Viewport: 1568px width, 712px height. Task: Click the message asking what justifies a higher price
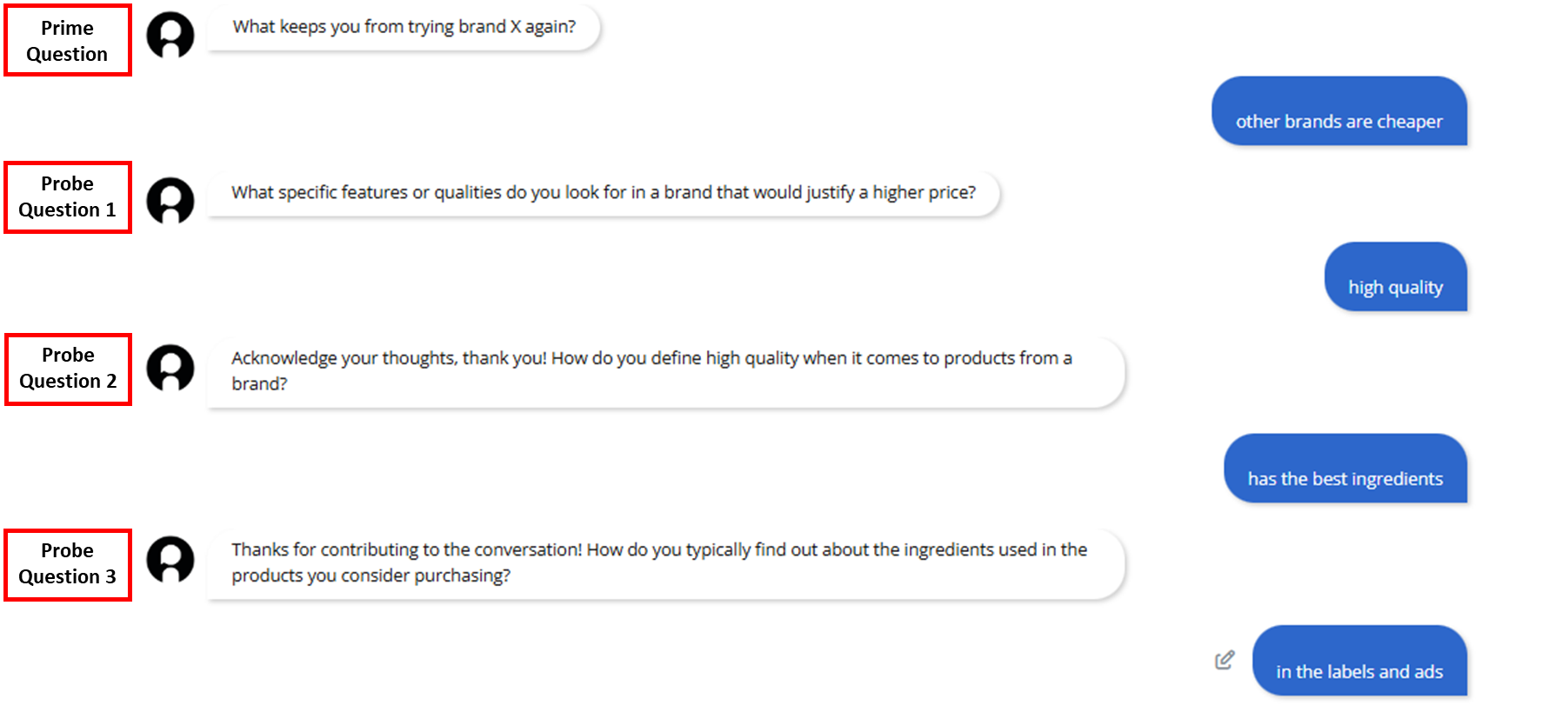(x=603, y=193)
